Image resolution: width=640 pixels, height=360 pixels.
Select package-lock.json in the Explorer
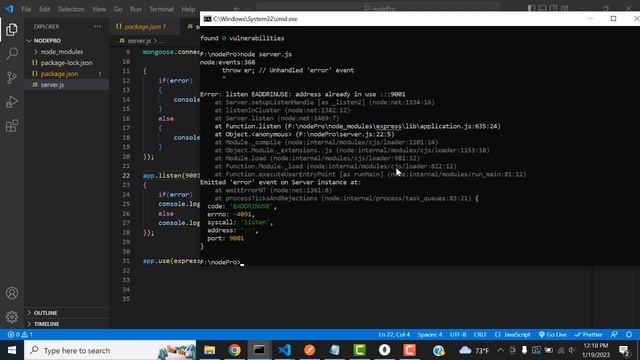tap(66, 63)
